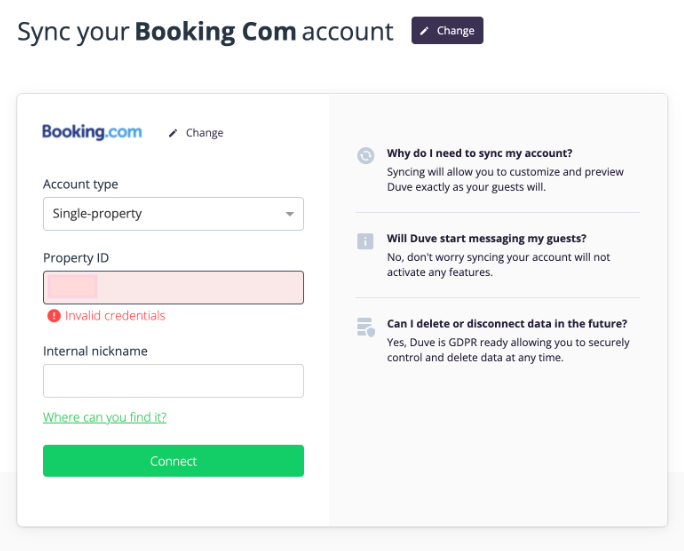684x551 pixels.
Task: Click the Internal nickname text field
Action: point(173,381)
